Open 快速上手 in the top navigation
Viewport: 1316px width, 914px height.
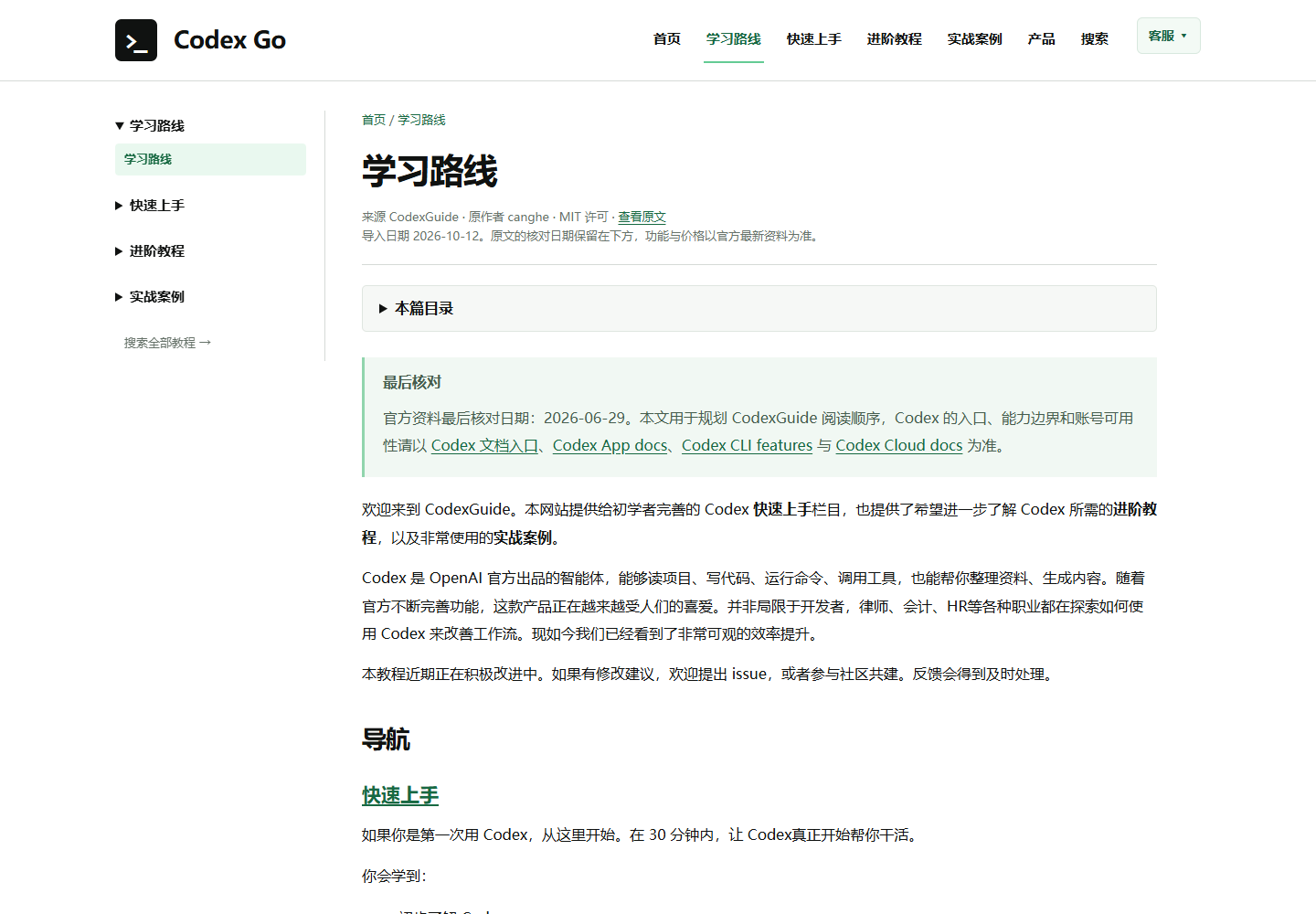tap(813, 39)
